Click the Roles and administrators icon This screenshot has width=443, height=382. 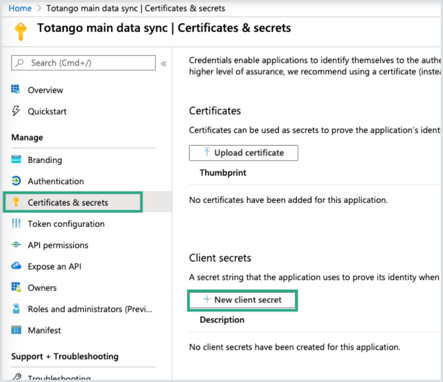point(16,308)
